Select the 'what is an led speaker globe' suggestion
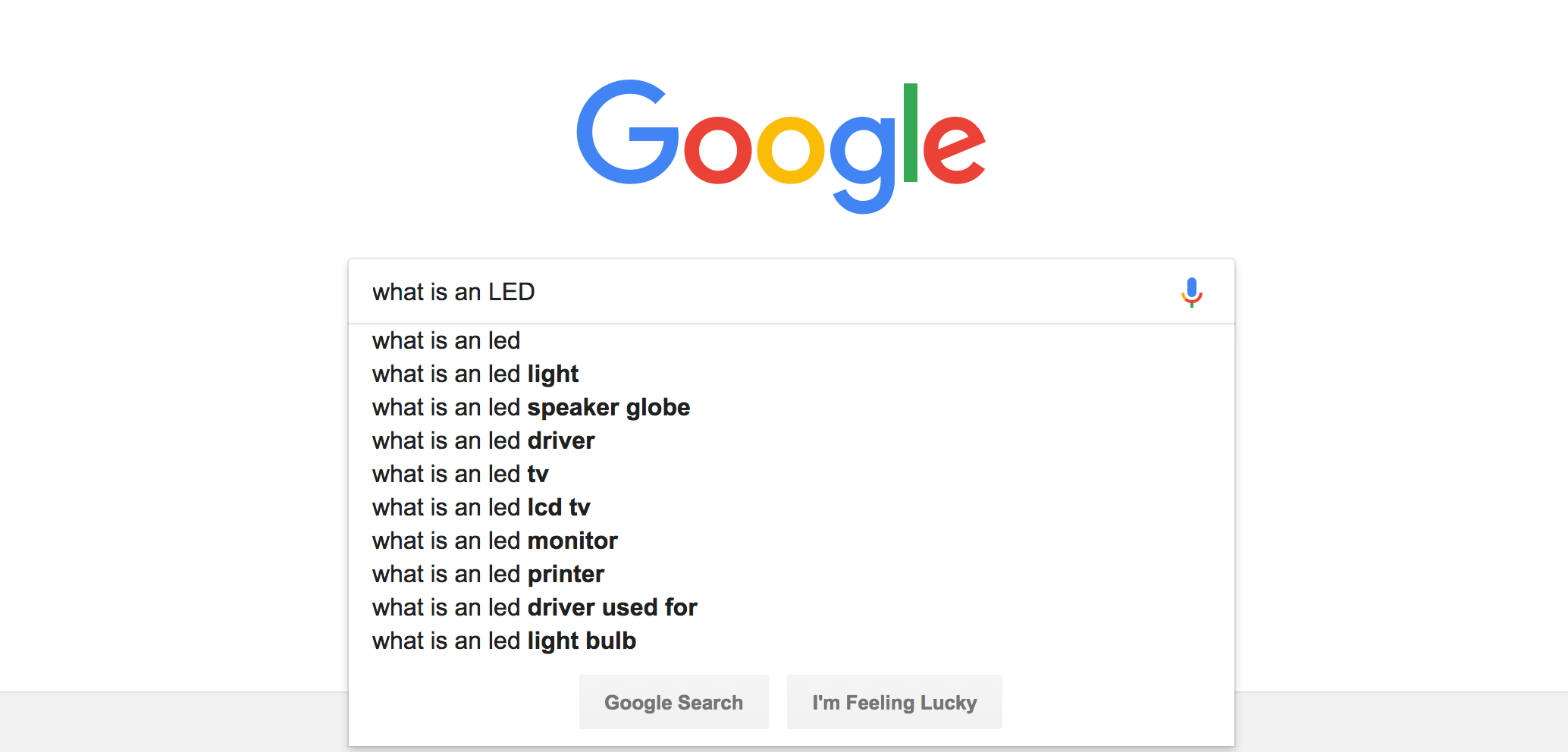The image size is (1568, 752). coord(792,407)
